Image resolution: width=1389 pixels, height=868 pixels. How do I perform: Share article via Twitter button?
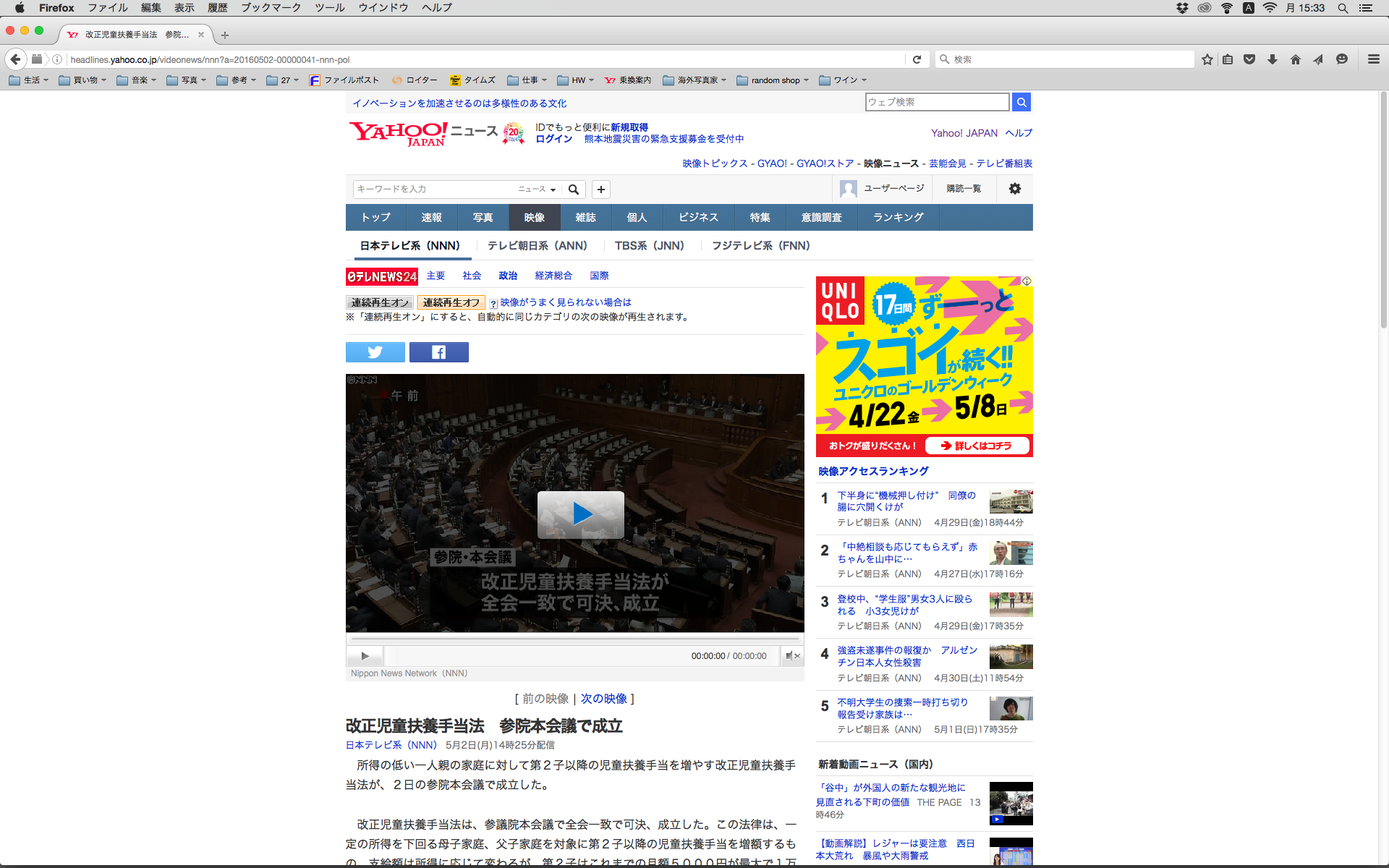(375, 352)
